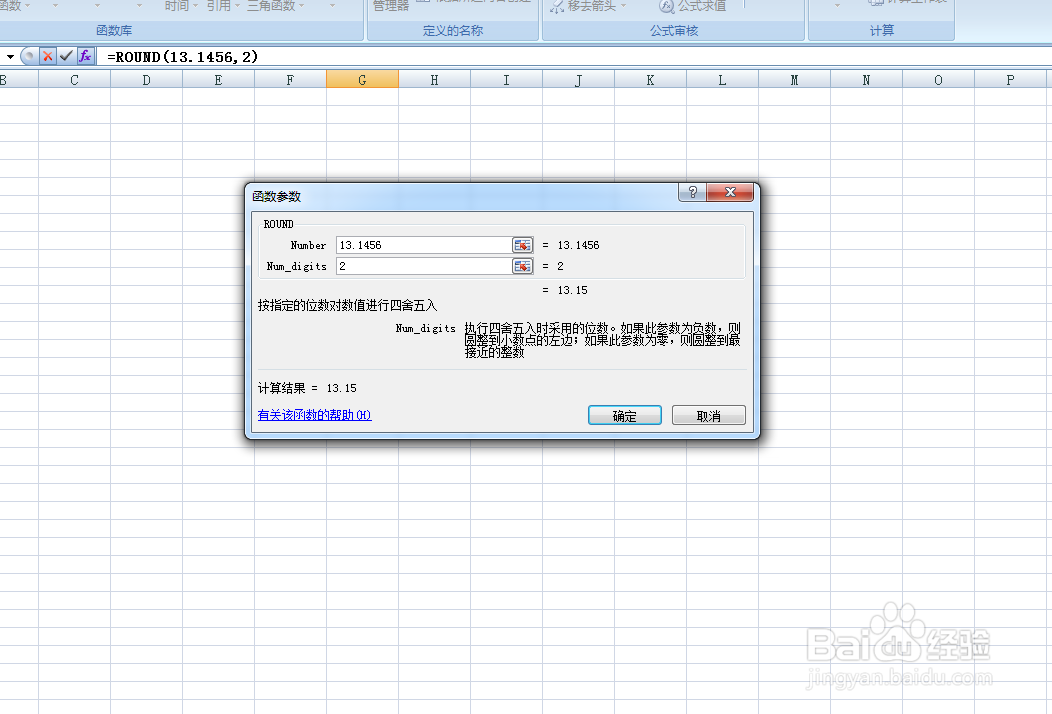Open the 时间 functions dropdown
Screen dimensions: 1052x714
[x=181, y=6]
